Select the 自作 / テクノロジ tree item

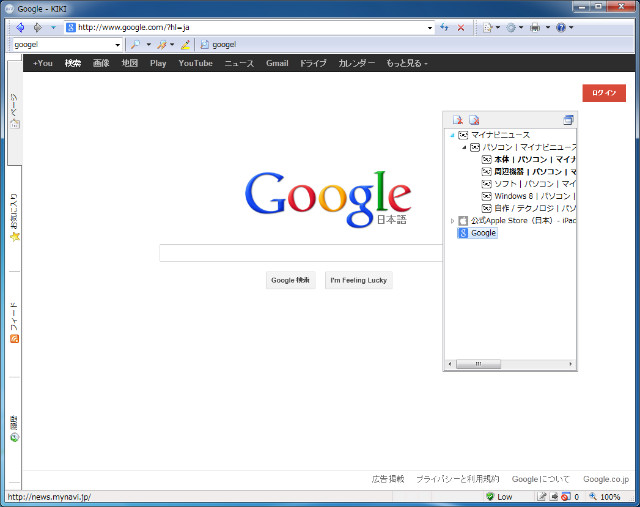pyautogui.click(x=529, y=209)
